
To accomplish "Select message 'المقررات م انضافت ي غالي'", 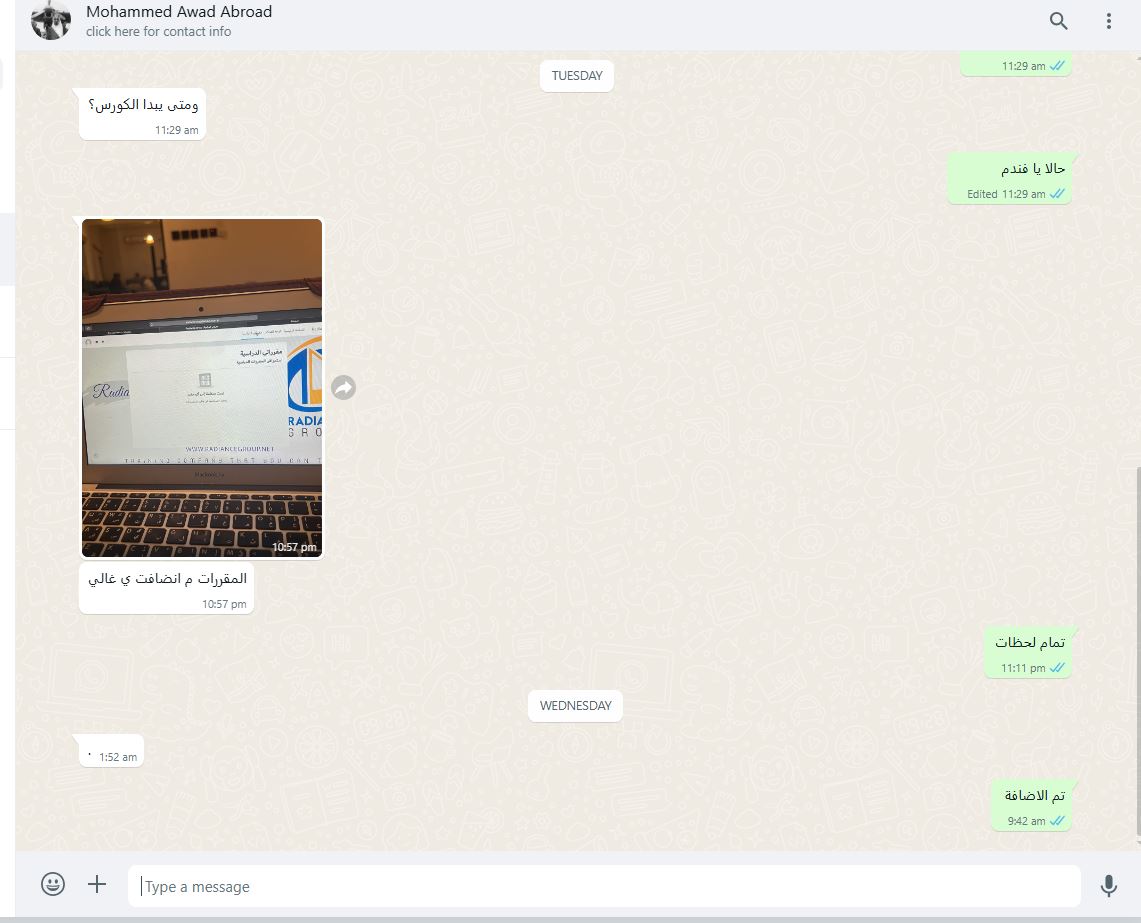I will click(167, 587).
